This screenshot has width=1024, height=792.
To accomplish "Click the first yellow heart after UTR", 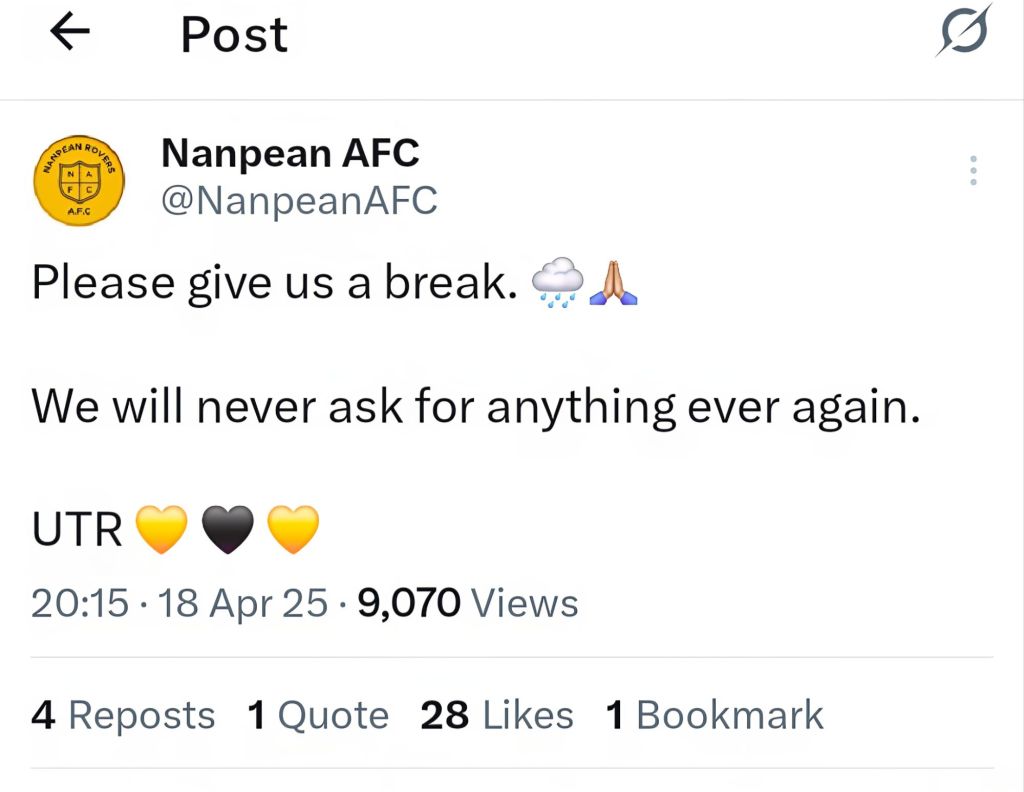I will [161, 529].
